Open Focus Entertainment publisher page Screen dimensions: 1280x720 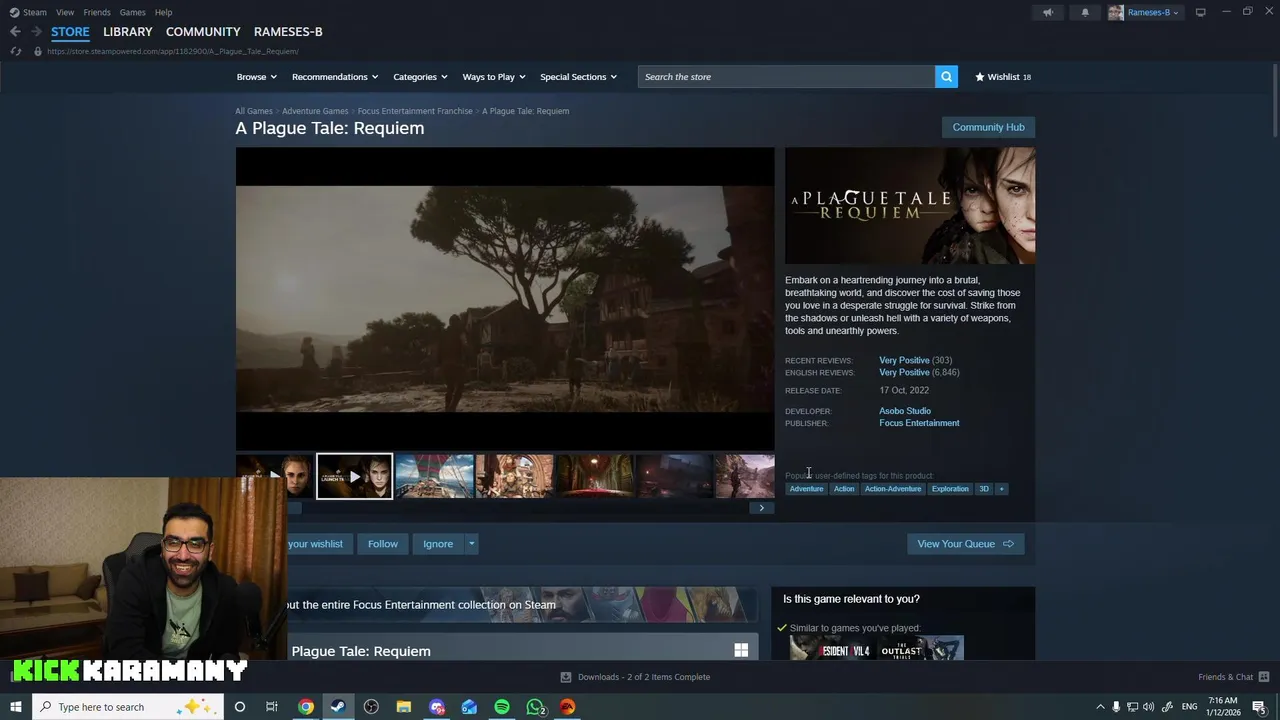click(x=919, y=423)
